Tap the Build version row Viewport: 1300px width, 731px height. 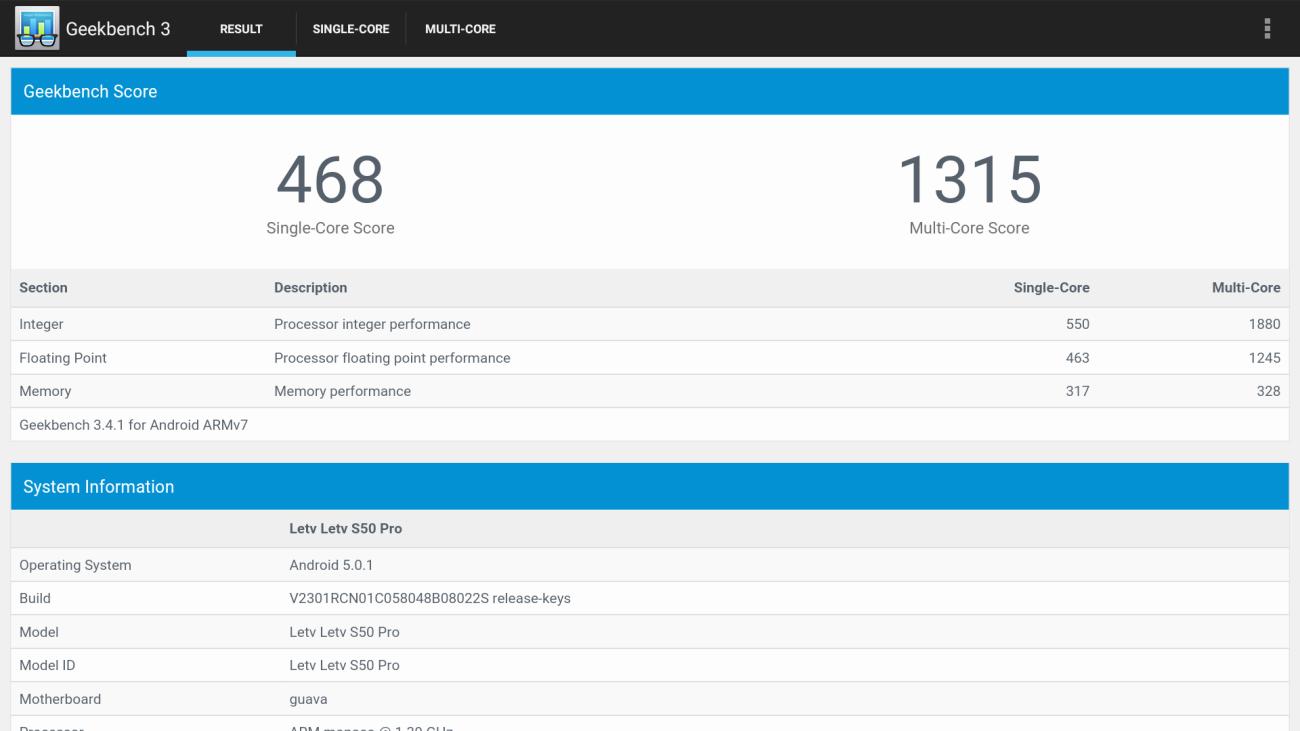point(649,598)
